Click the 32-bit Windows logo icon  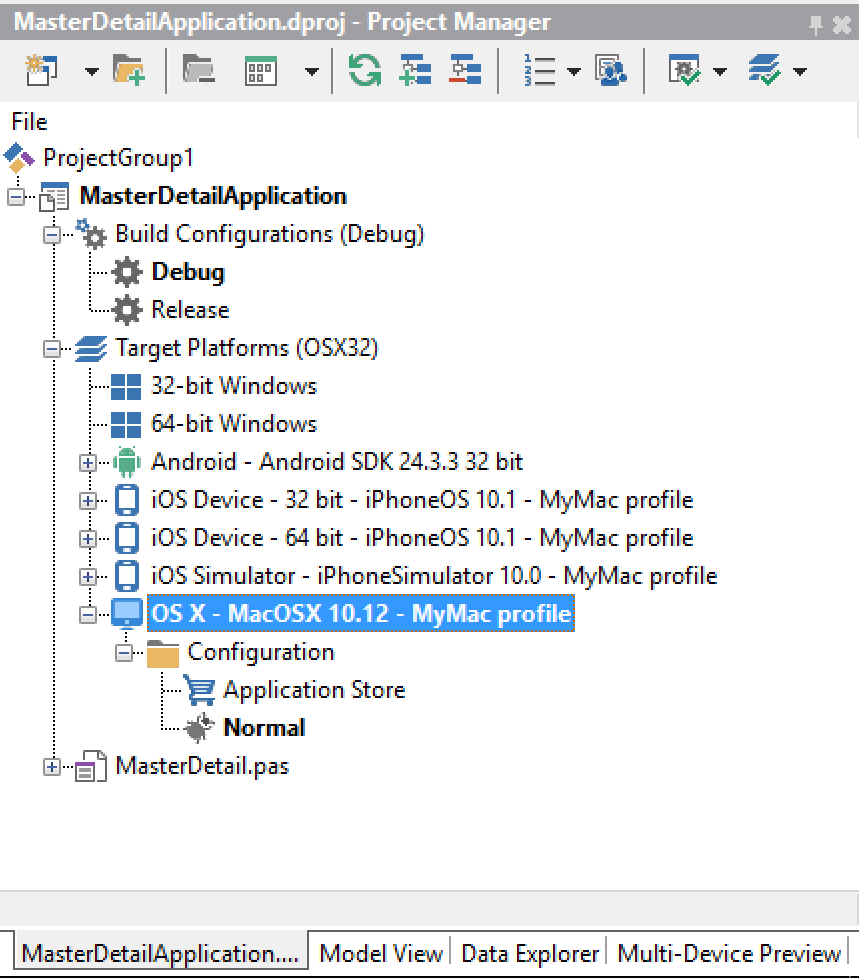[126, 387]
